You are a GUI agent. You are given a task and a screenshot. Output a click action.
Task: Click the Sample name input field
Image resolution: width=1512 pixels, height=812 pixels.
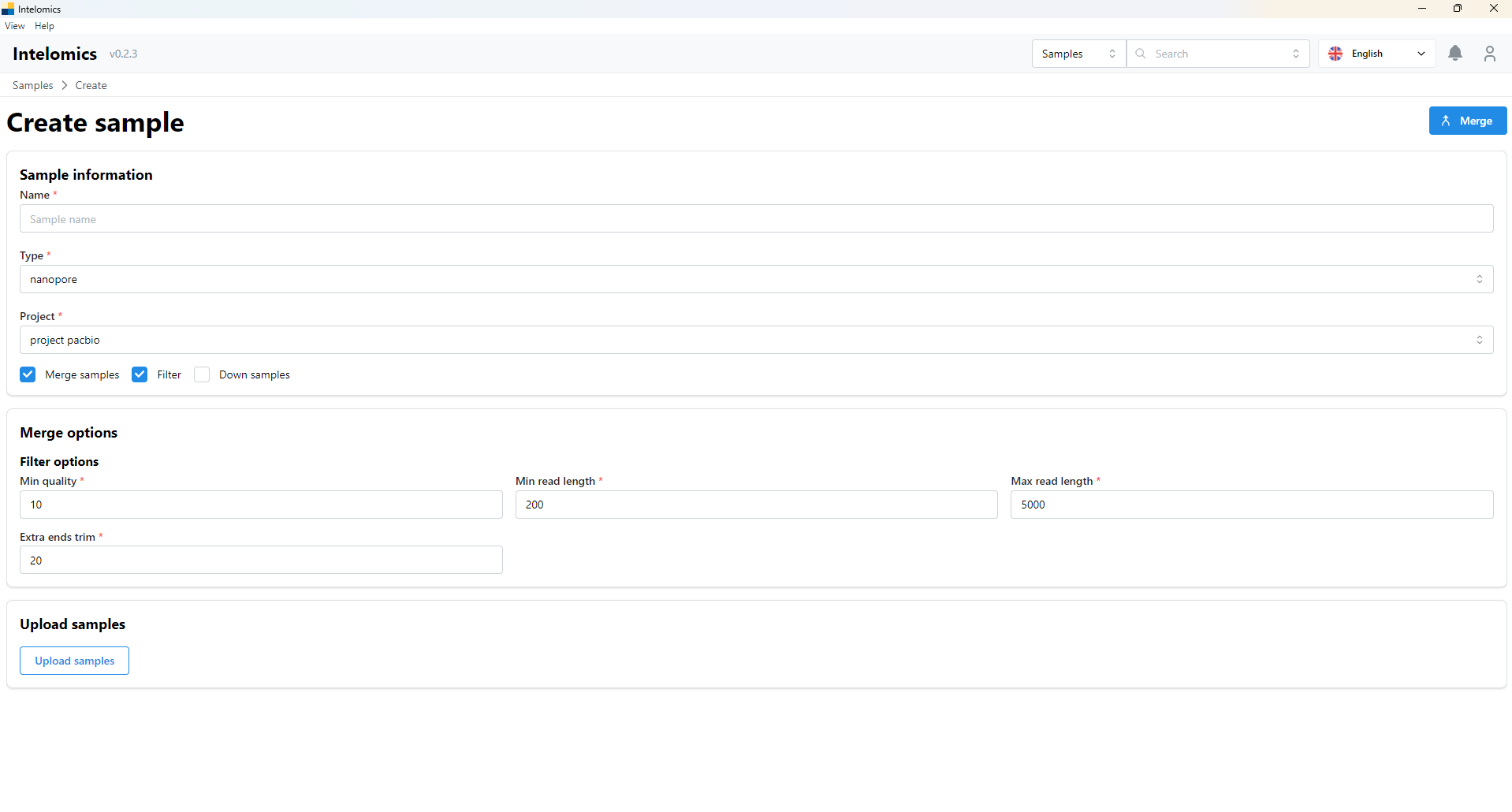756,219
